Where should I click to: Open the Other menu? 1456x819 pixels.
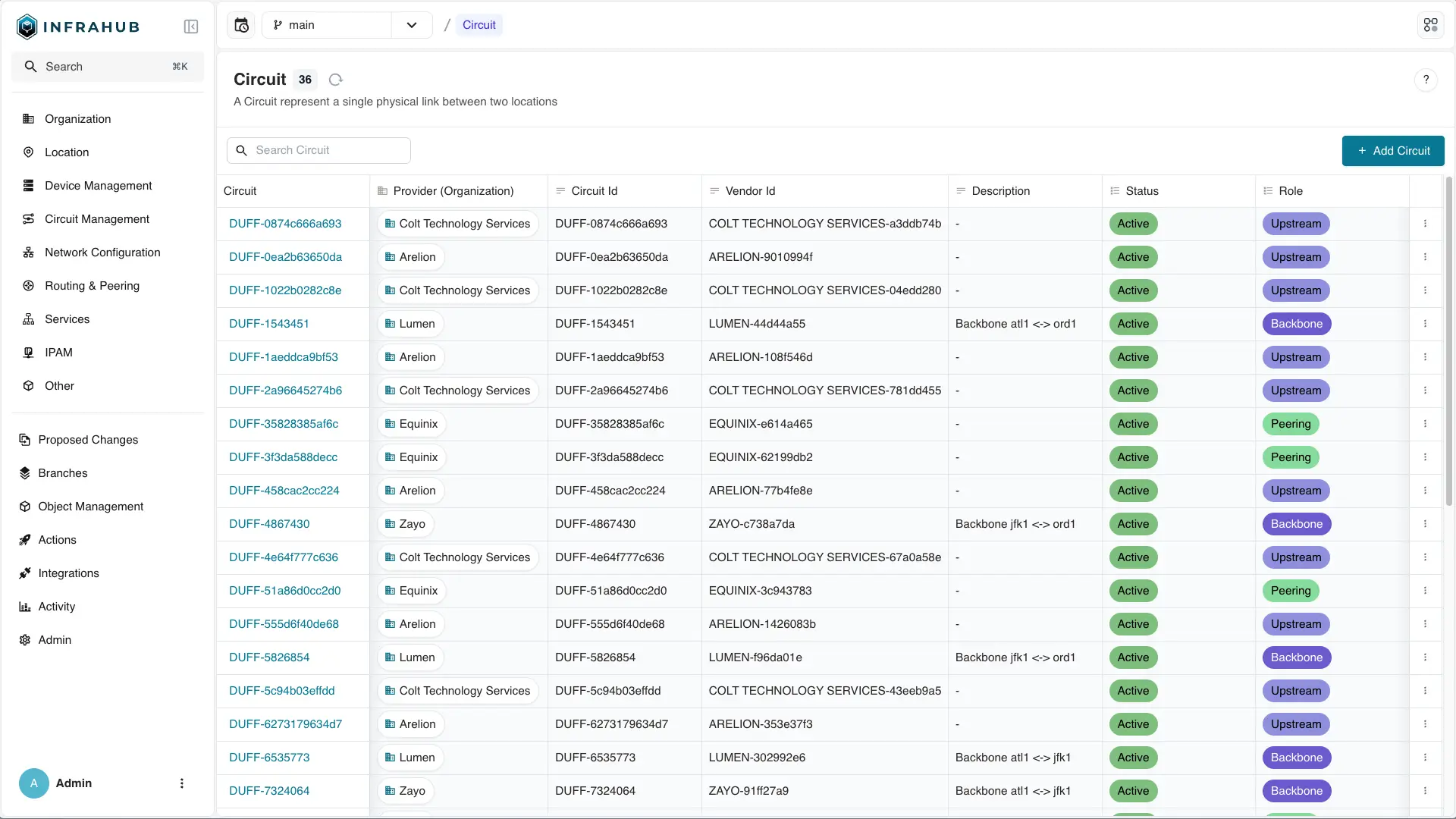(108, 386)
